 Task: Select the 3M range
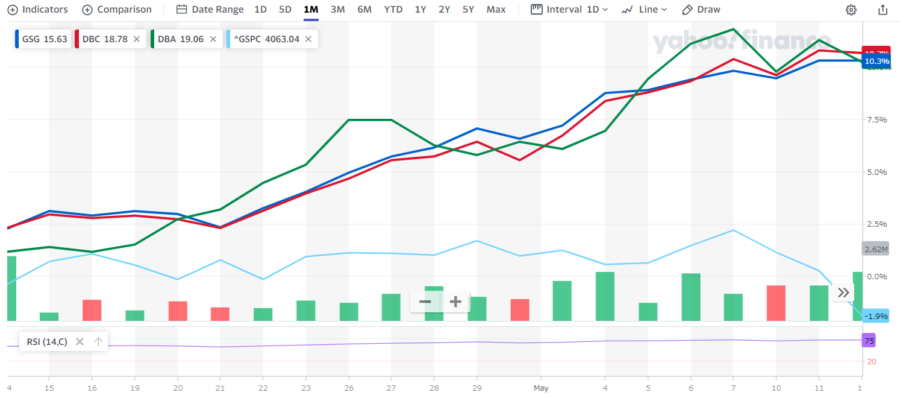tap(338, 10)
